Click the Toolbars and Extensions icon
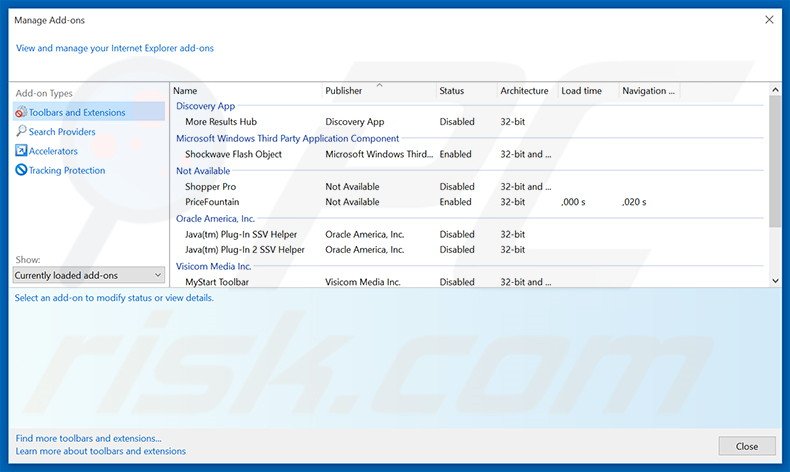Viewport: 790px width, 472px height. point(21,112)
